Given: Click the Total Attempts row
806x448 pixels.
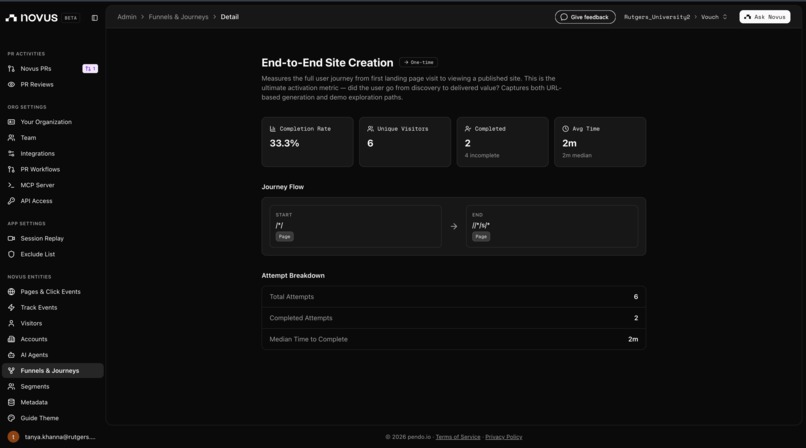Looking at the screenshot, I should [x=453, y=296].
